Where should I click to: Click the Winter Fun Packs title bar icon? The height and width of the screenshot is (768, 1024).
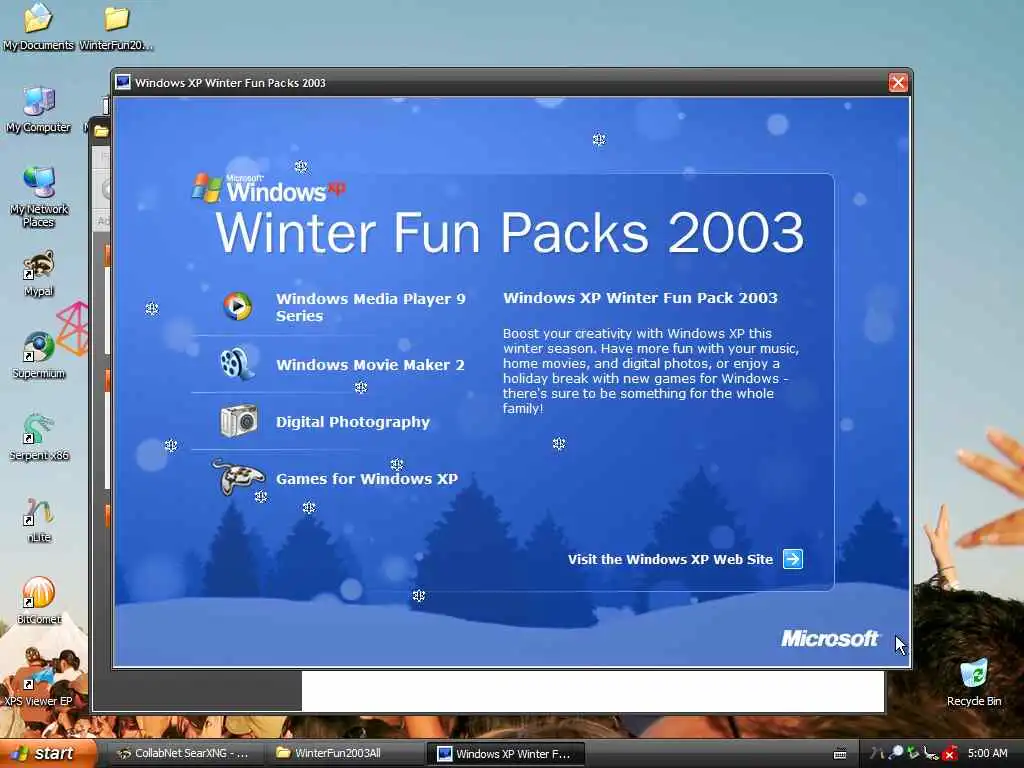point(123,82)
